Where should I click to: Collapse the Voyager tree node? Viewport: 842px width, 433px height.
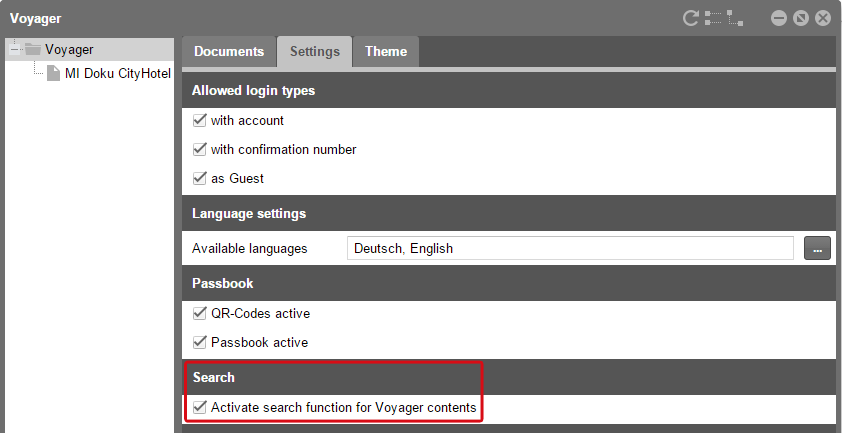point(15,49)
